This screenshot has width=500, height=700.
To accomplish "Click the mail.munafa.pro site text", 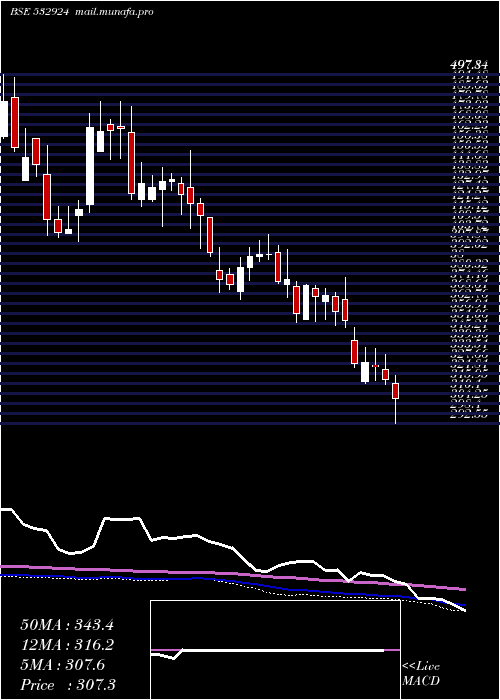I will (113, 12).
